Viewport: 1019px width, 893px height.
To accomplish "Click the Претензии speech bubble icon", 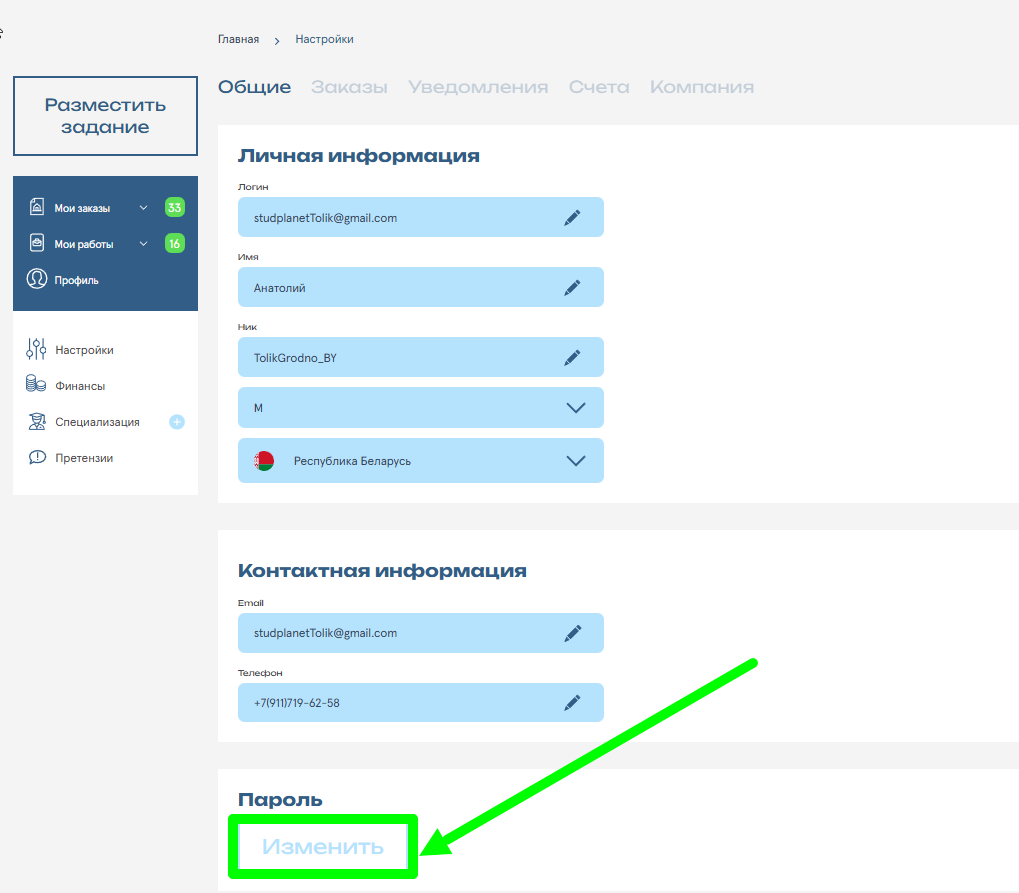I will tap(37, 458).
